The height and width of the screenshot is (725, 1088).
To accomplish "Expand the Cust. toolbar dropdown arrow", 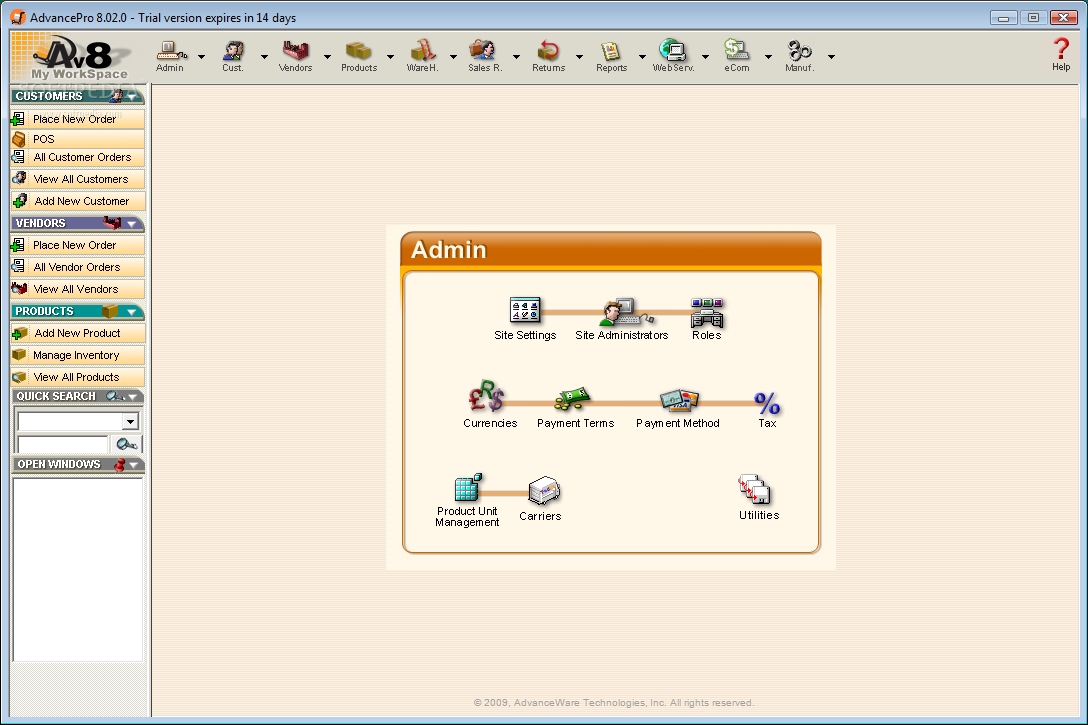I will (264, 57).
